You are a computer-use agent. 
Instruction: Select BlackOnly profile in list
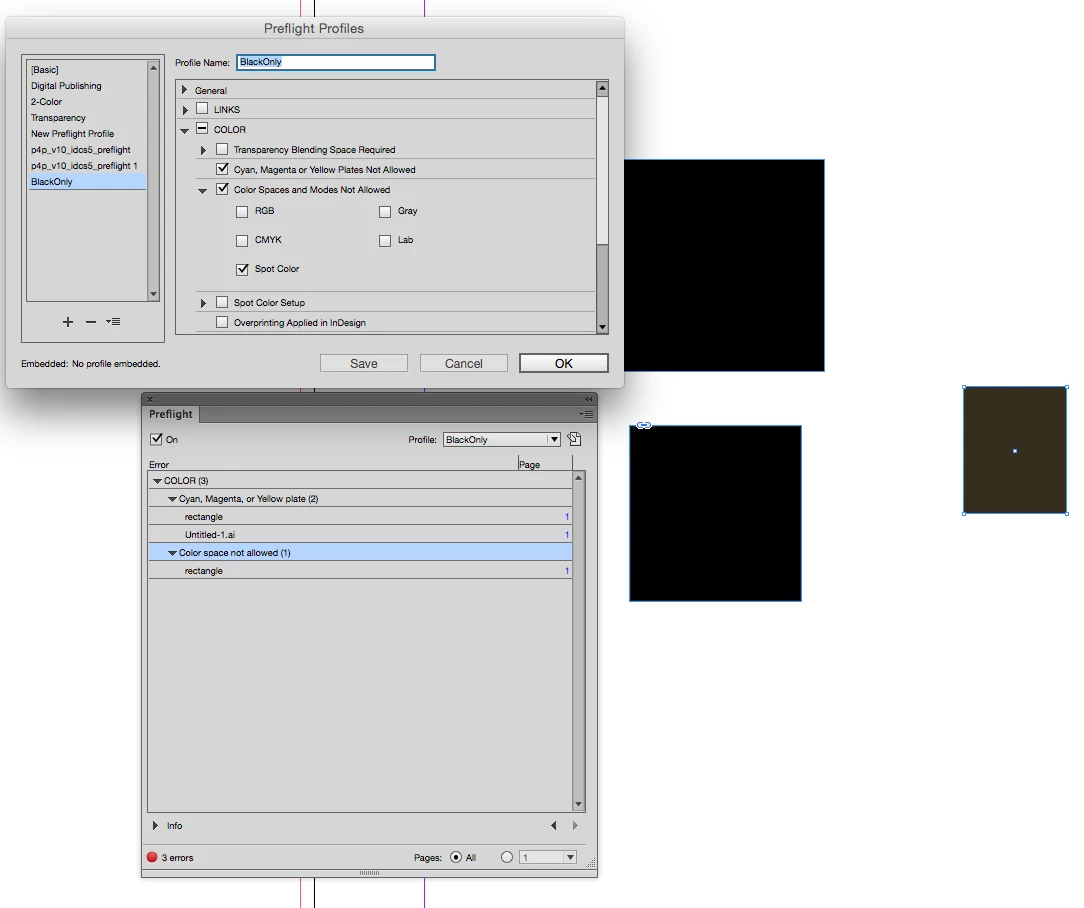(x=86, y=181)
